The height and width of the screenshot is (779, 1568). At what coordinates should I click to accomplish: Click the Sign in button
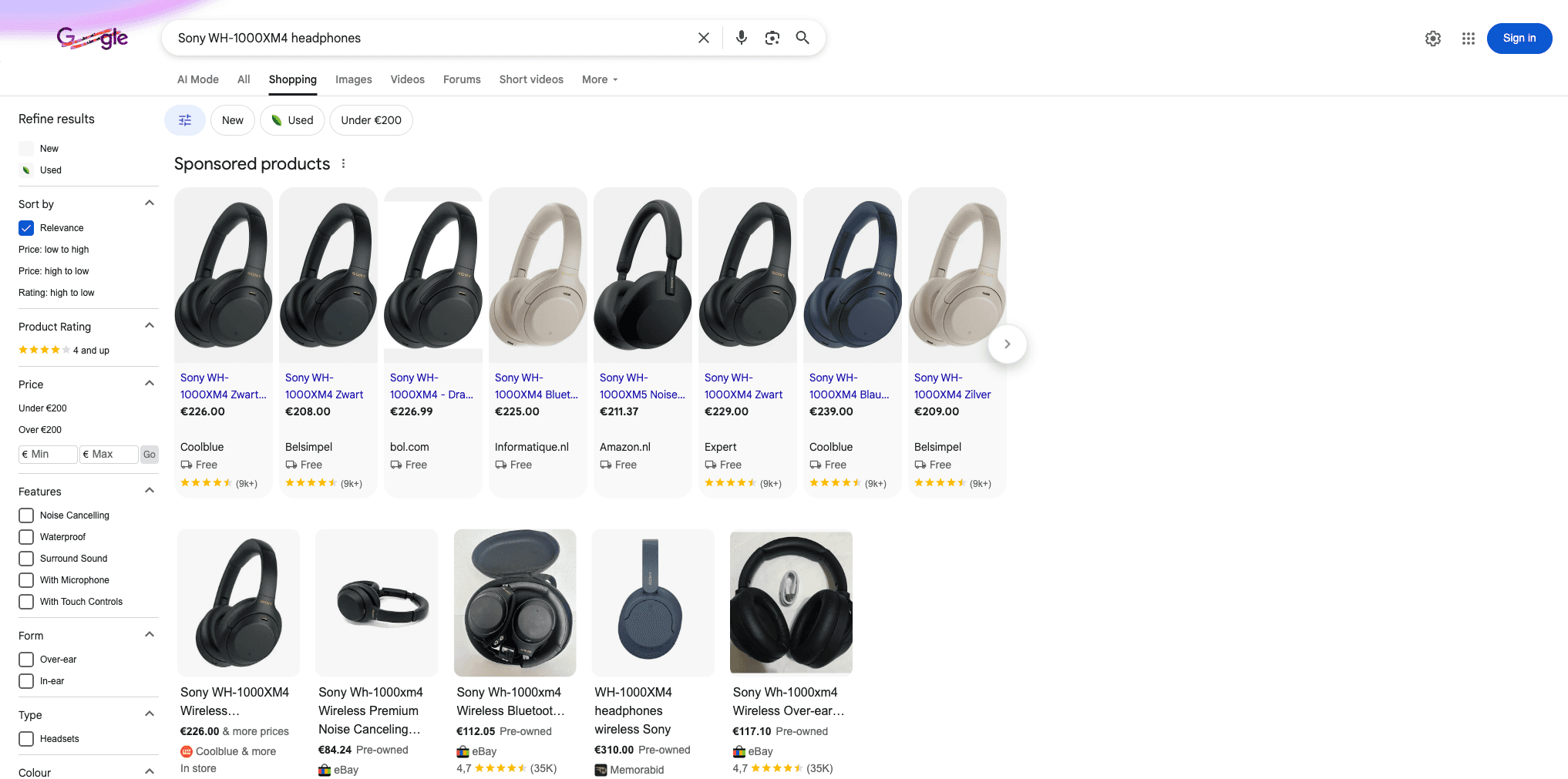1519,38
